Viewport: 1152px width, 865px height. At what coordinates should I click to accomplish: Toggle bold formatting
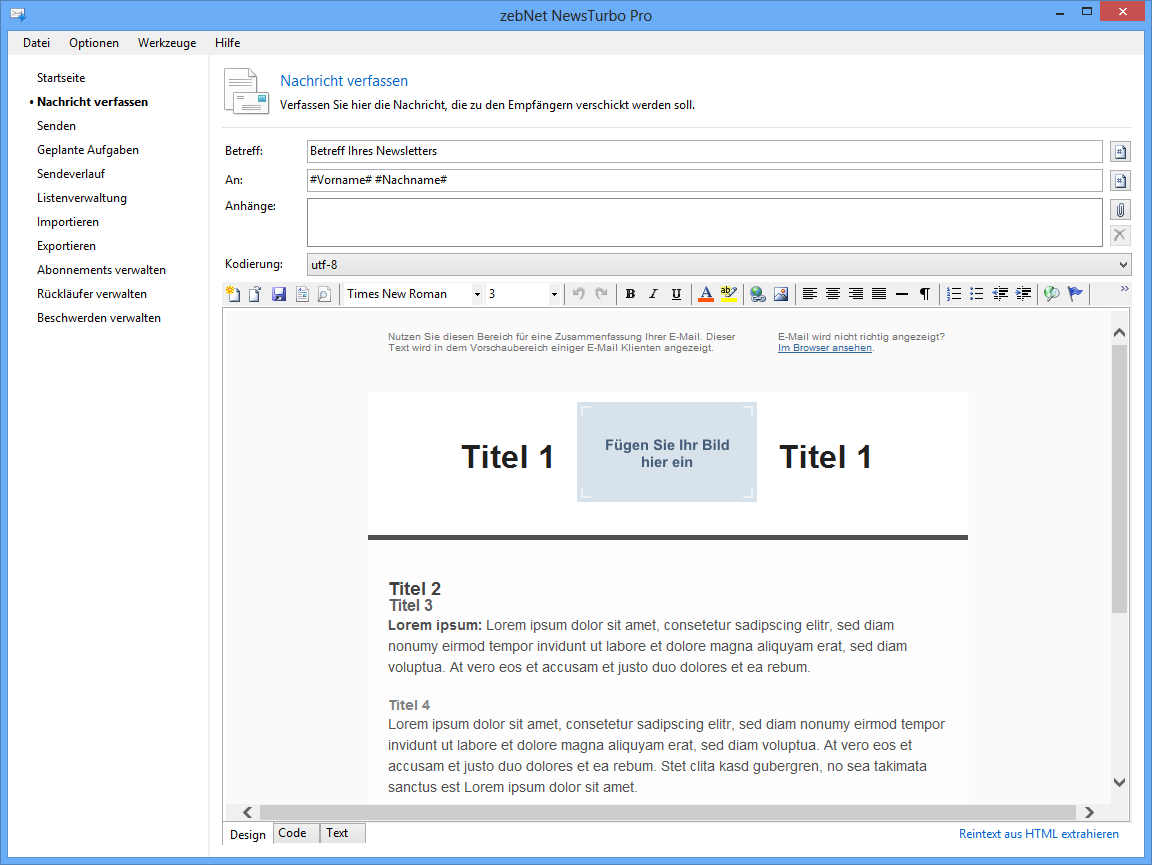(x=630, y=294)
